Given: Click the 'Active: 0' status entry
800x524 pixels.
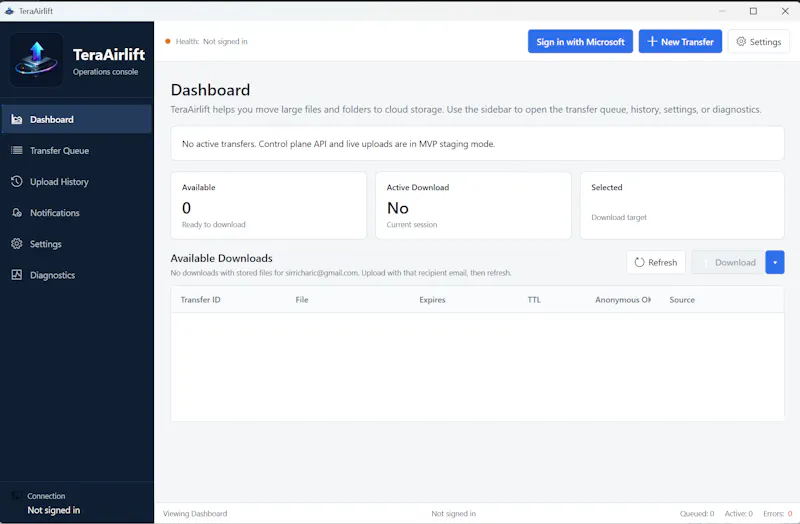Looking at the screenshot, I should 738,513.
